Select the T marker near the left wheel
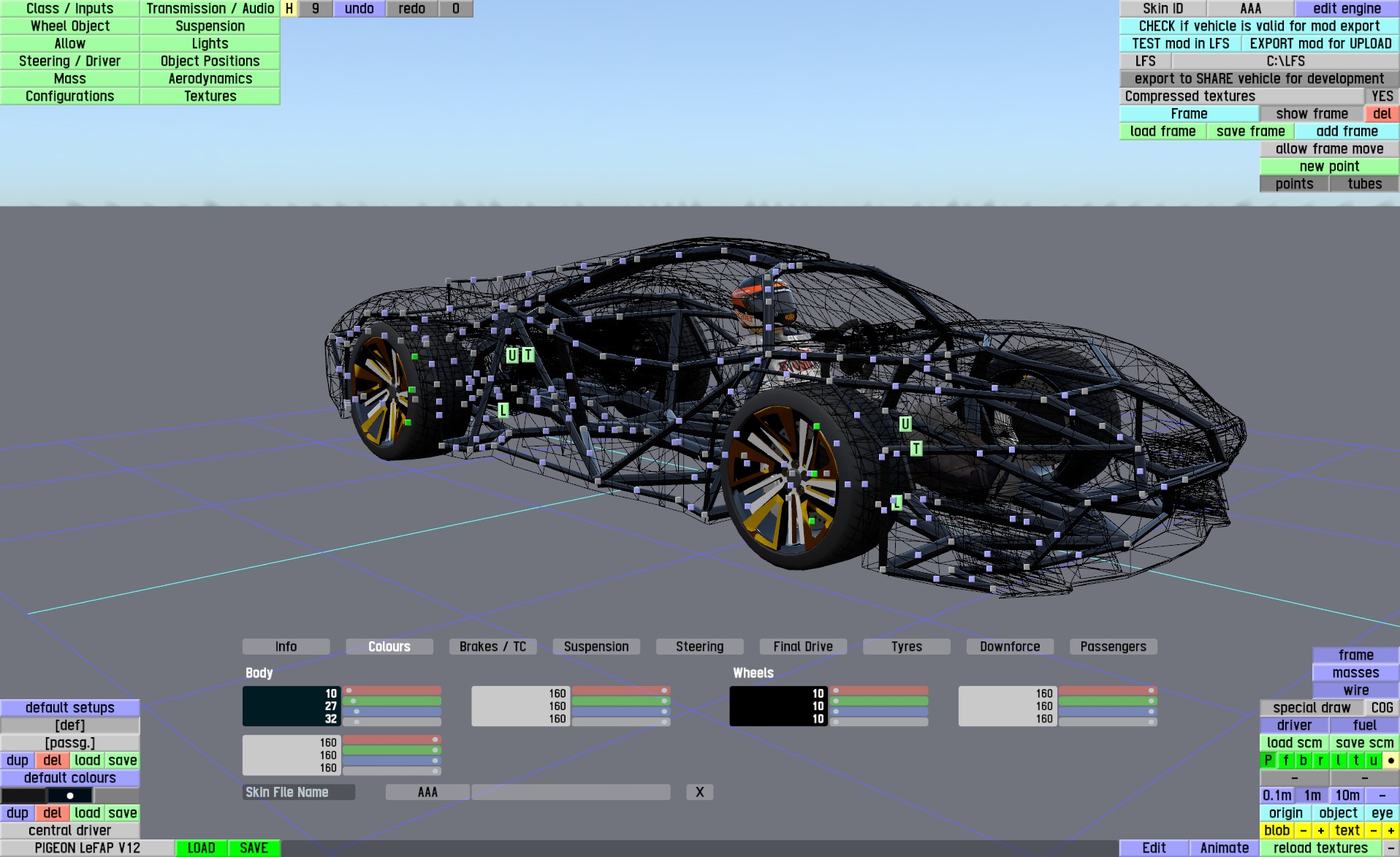Screen dimensions: 1400x857 click(x=528, y=355)
